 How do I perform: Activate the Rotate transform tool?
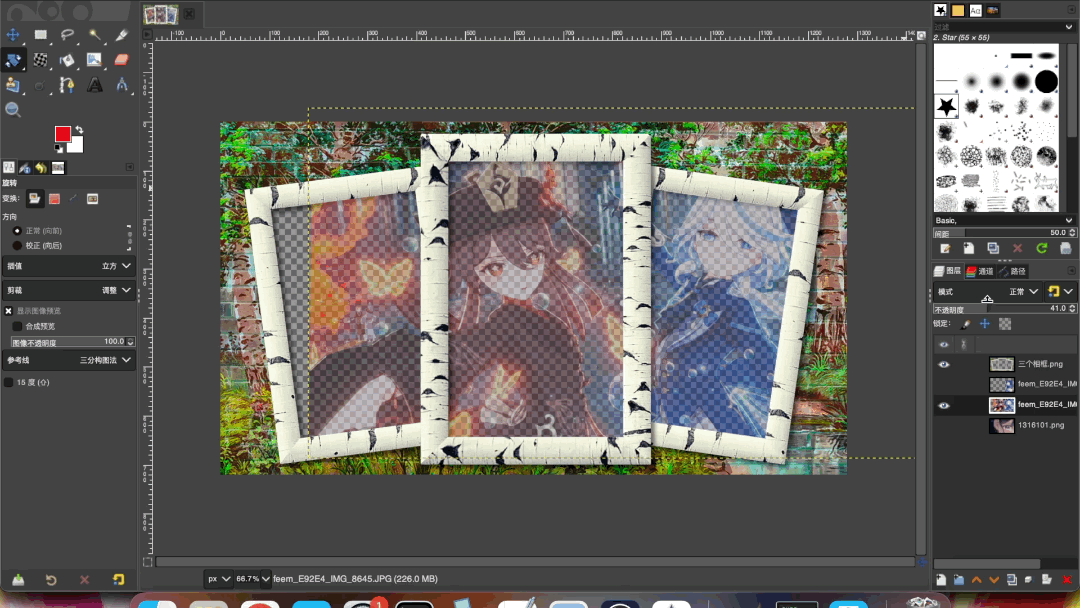pyautogui.click(x=13, y=60)
